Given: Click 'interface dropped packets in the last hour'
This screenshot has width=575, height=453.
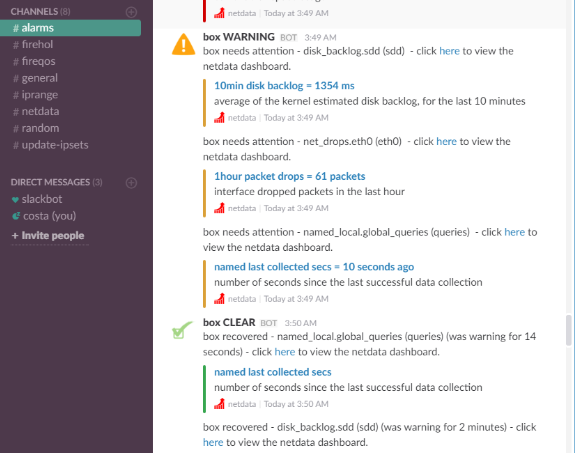Looking at the screenshot, I should [x=309, y=192].
